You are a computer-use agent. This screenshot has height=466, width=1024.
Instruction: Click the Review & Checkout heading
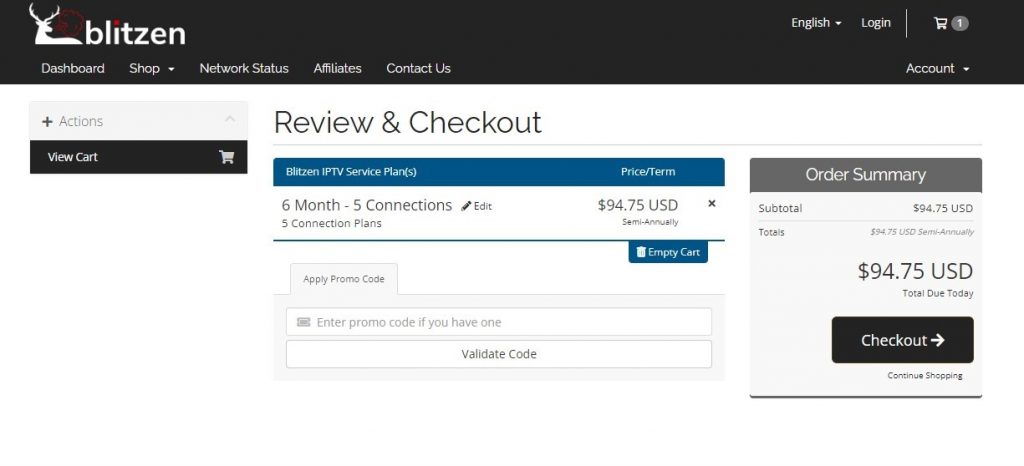point(408,122)
